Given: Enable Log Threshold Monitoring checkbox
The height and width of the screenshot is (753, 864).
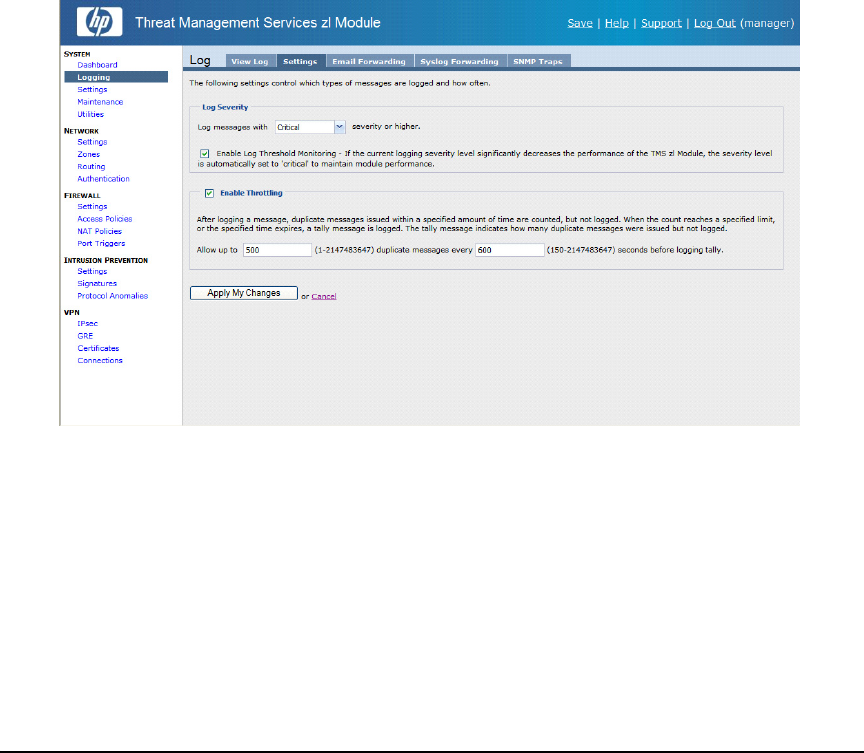Looking at the screenshot, I should [x=204, y=154].
